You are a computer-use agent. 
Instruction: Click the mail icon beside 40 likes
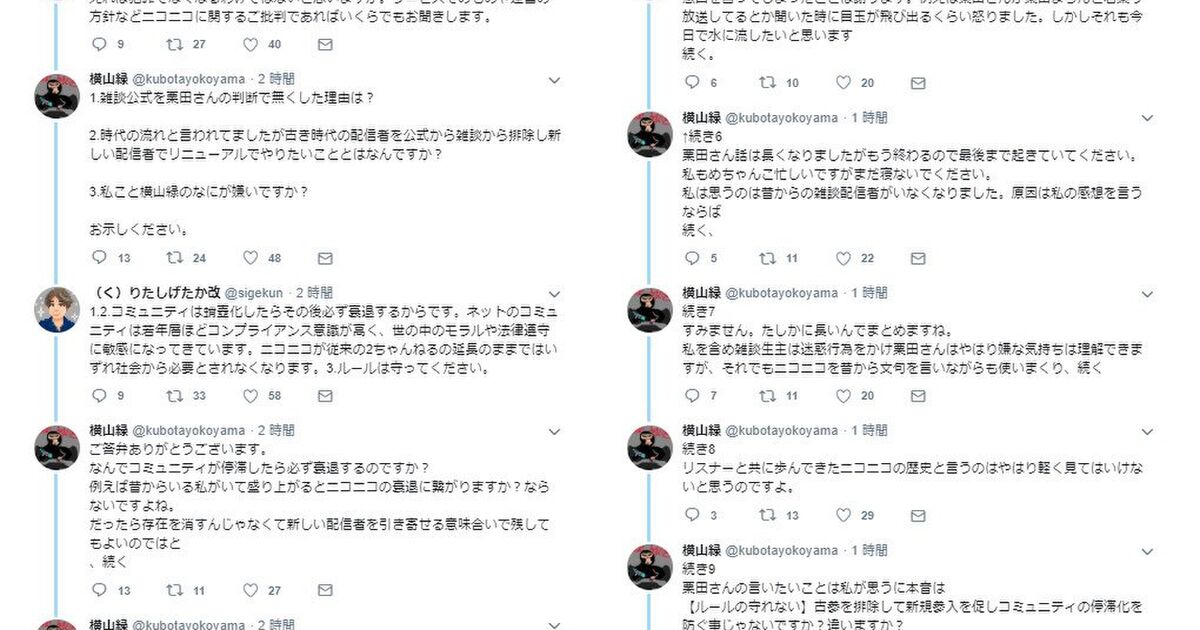click(325, 45)
